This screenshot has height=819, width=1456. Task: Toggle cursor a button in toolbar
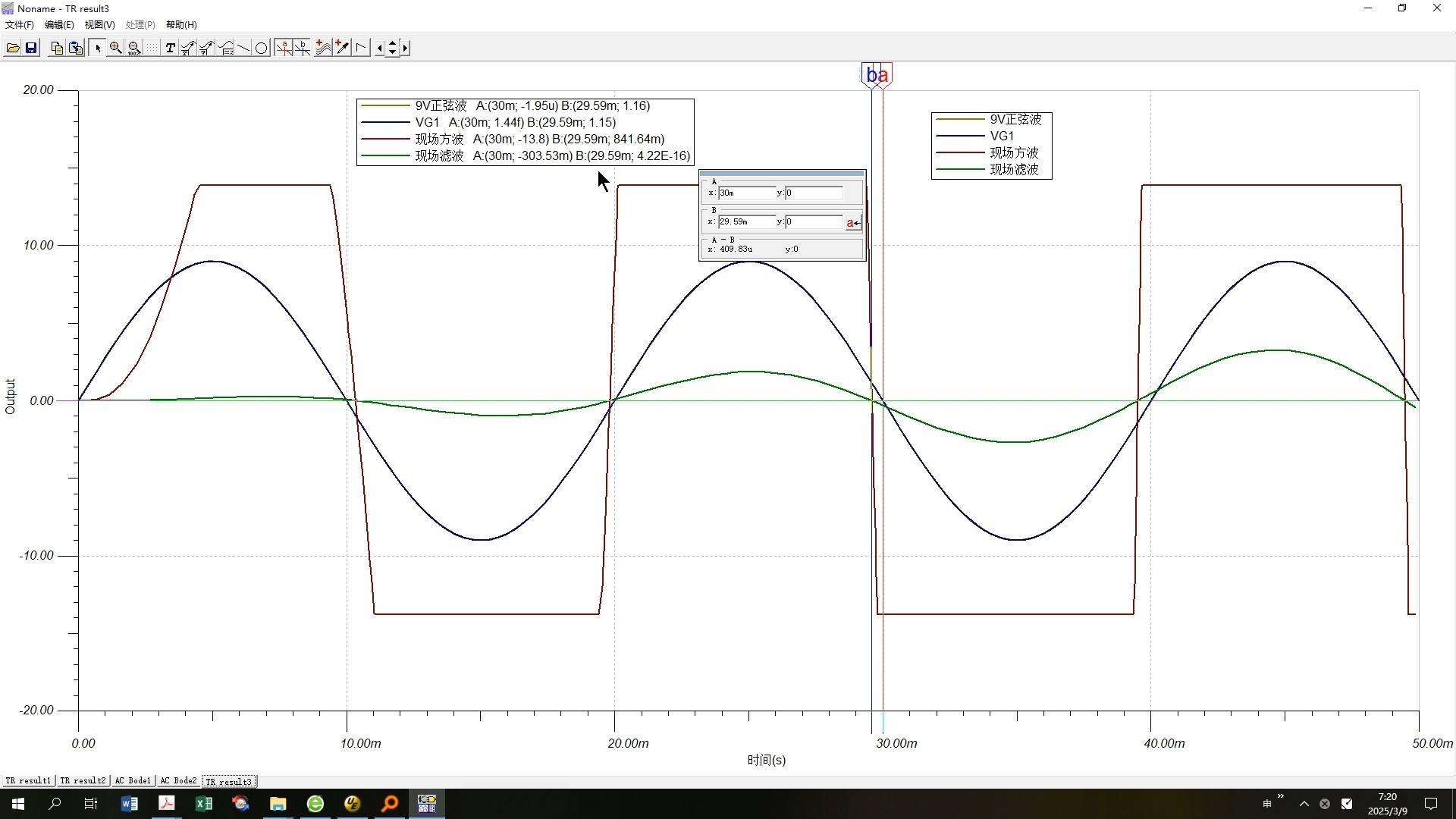click(x=284, y=48)
